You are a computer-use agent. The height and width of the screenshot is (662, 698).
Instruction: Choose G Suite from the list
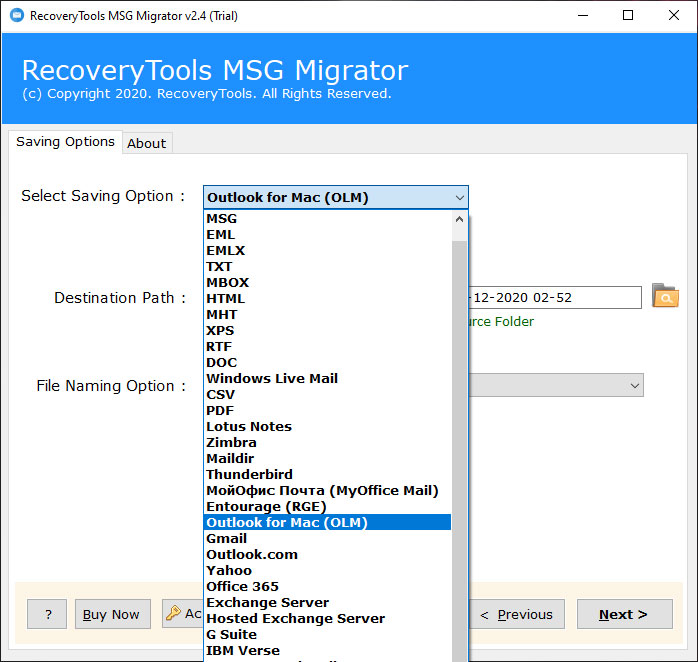click(327, 635)
